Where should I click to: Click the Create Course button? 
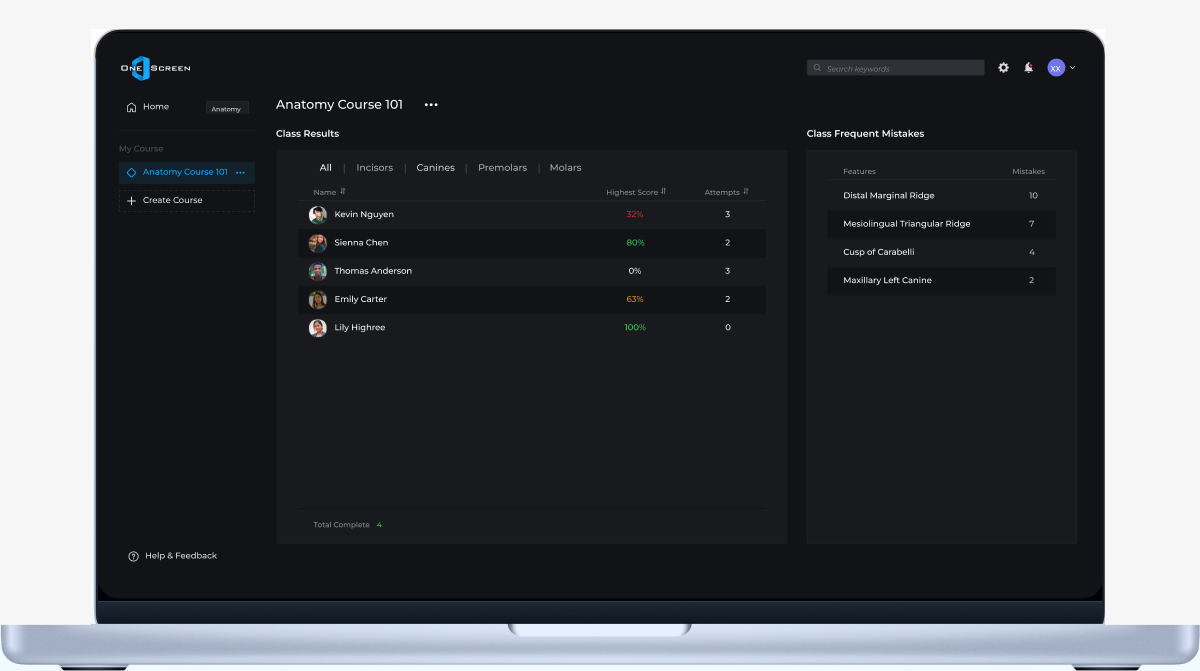coord(187,201)
